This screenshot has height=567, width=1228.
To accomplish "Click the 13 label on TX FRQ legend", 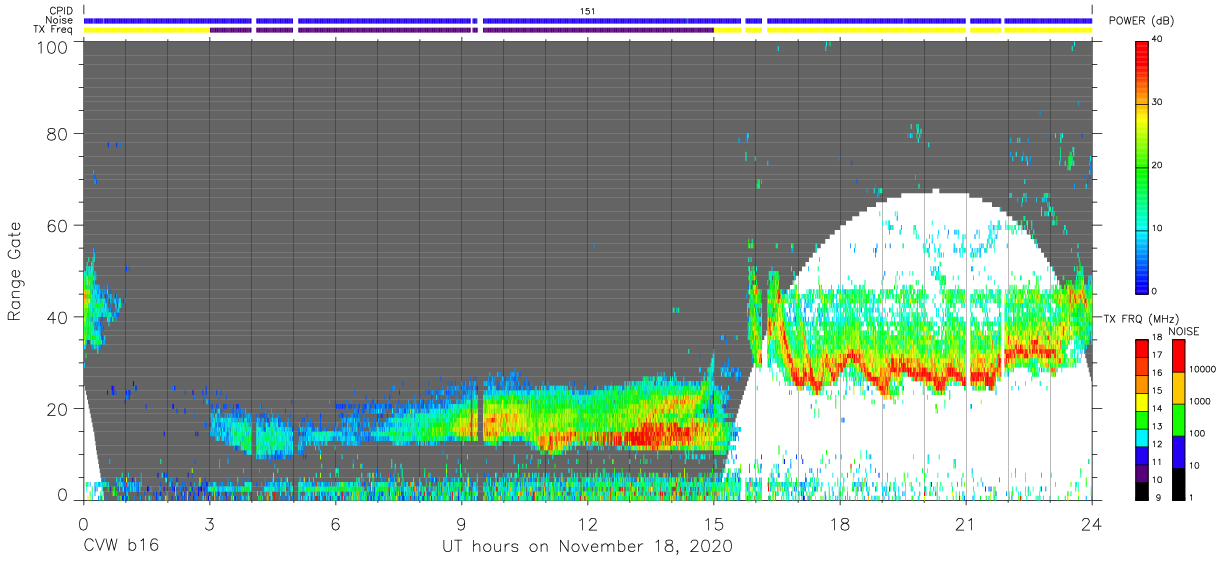I will point(1157,426).
